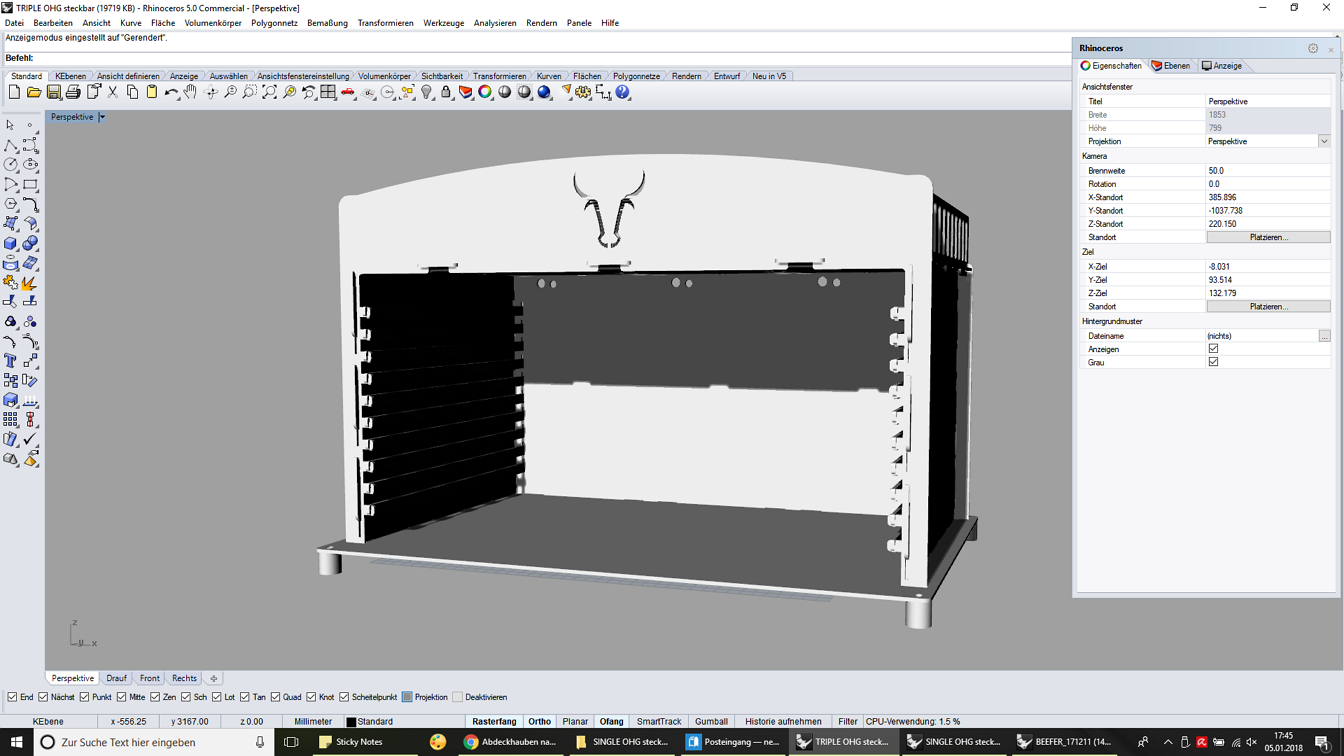The width and height of the screenshot is (1344, 756).
Task: Toggle the End object snap checkbox
Action: 12,697
